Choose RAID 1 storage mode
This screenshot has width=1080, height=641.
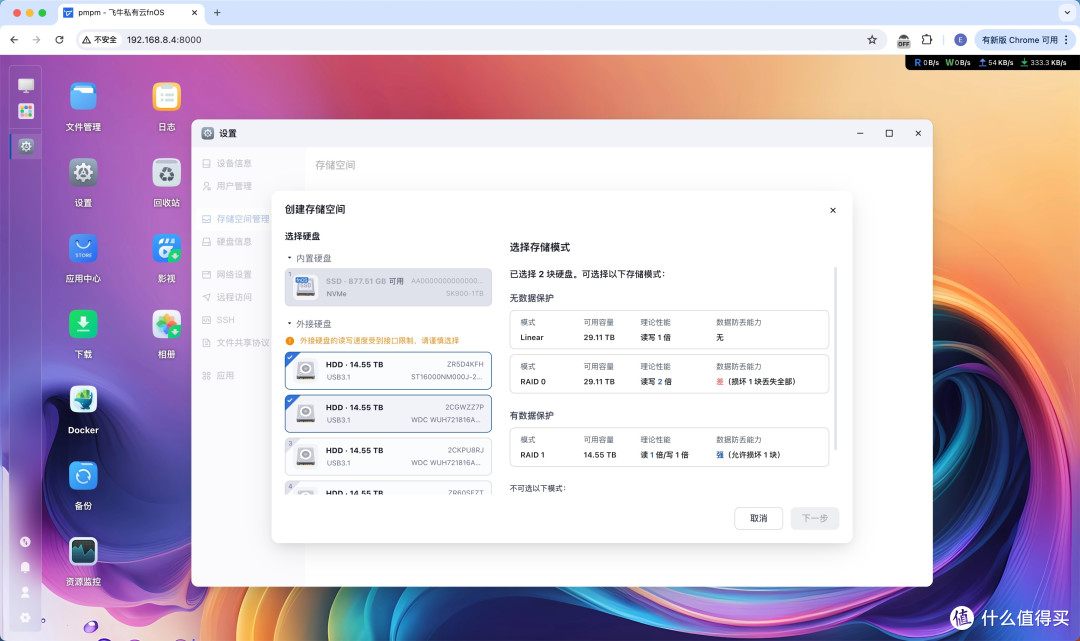[x=669, y=447]
